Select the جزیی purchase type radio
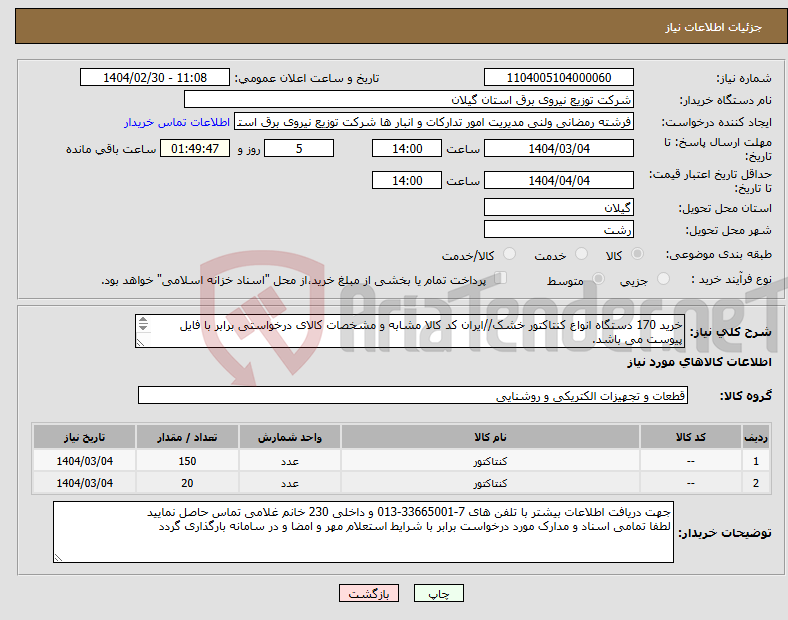Image resolution: width=788 pixels, height=620 pixels. 663,278
